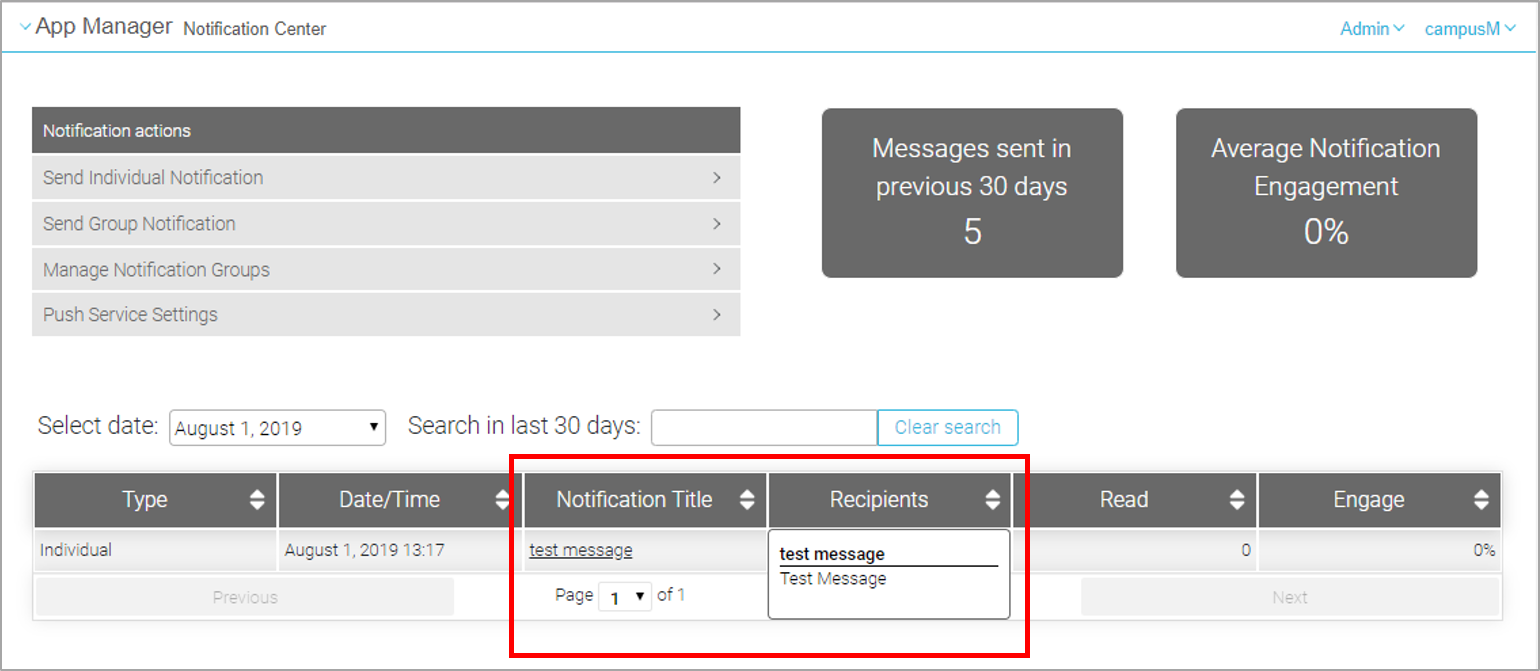Click the Send Group Notification arrow
The width and height of the screenshot is (1540, 671).
pos(717,223)
